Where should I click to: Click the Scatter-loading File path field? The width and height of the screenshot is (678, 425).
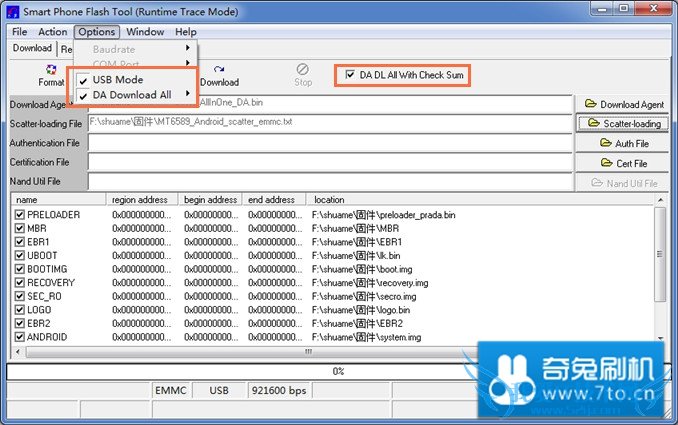coord(330,123)
